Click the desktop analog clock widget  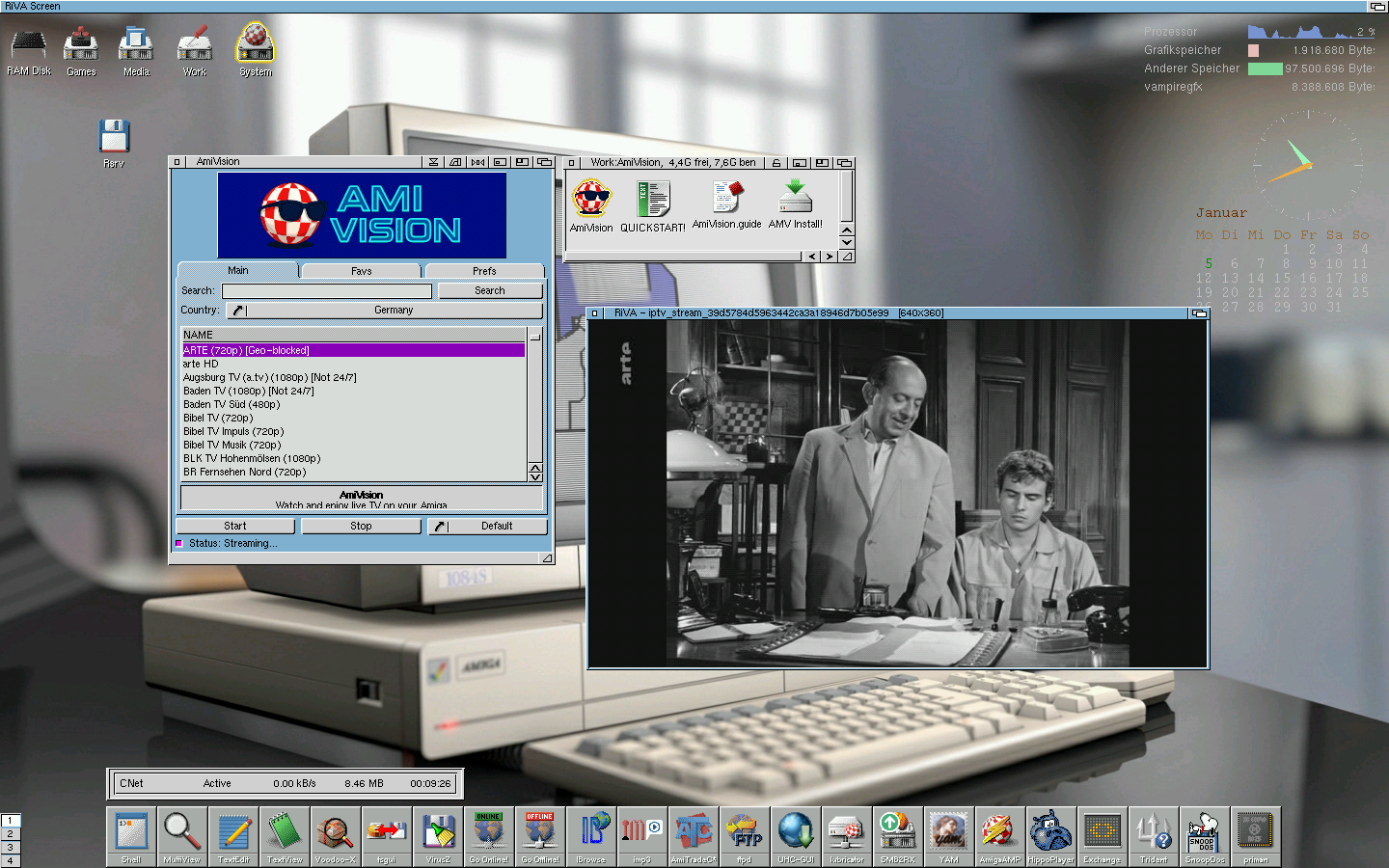click(x=1307, y=164)
